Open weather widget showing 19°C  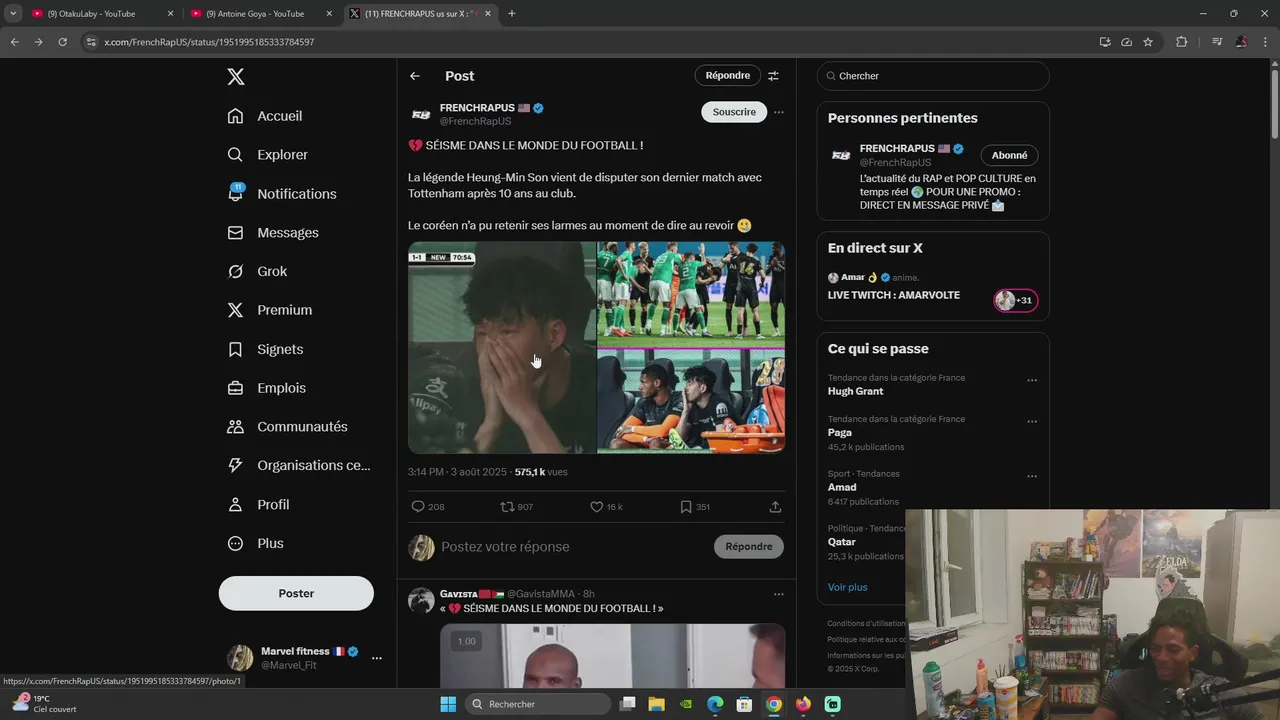[x=44, y=704]
